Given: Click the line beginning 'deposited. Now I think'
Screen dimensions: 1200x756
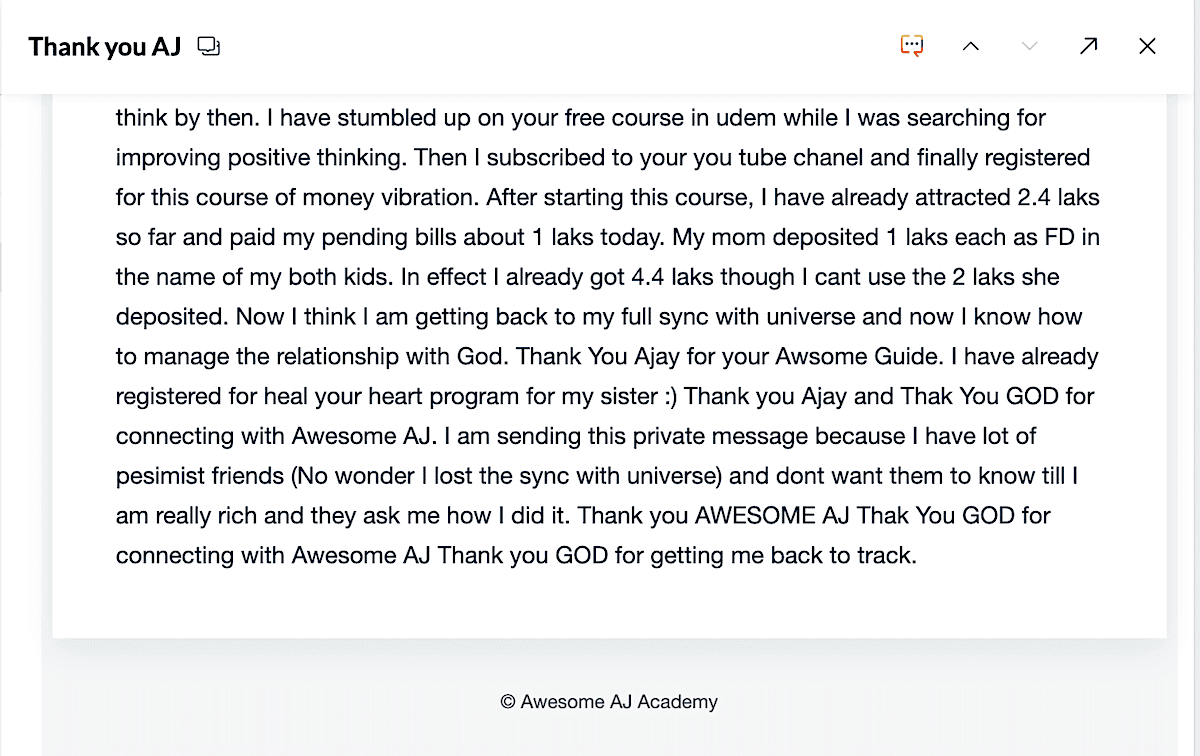Looking at the screenshot, I should tap(599, 317).
